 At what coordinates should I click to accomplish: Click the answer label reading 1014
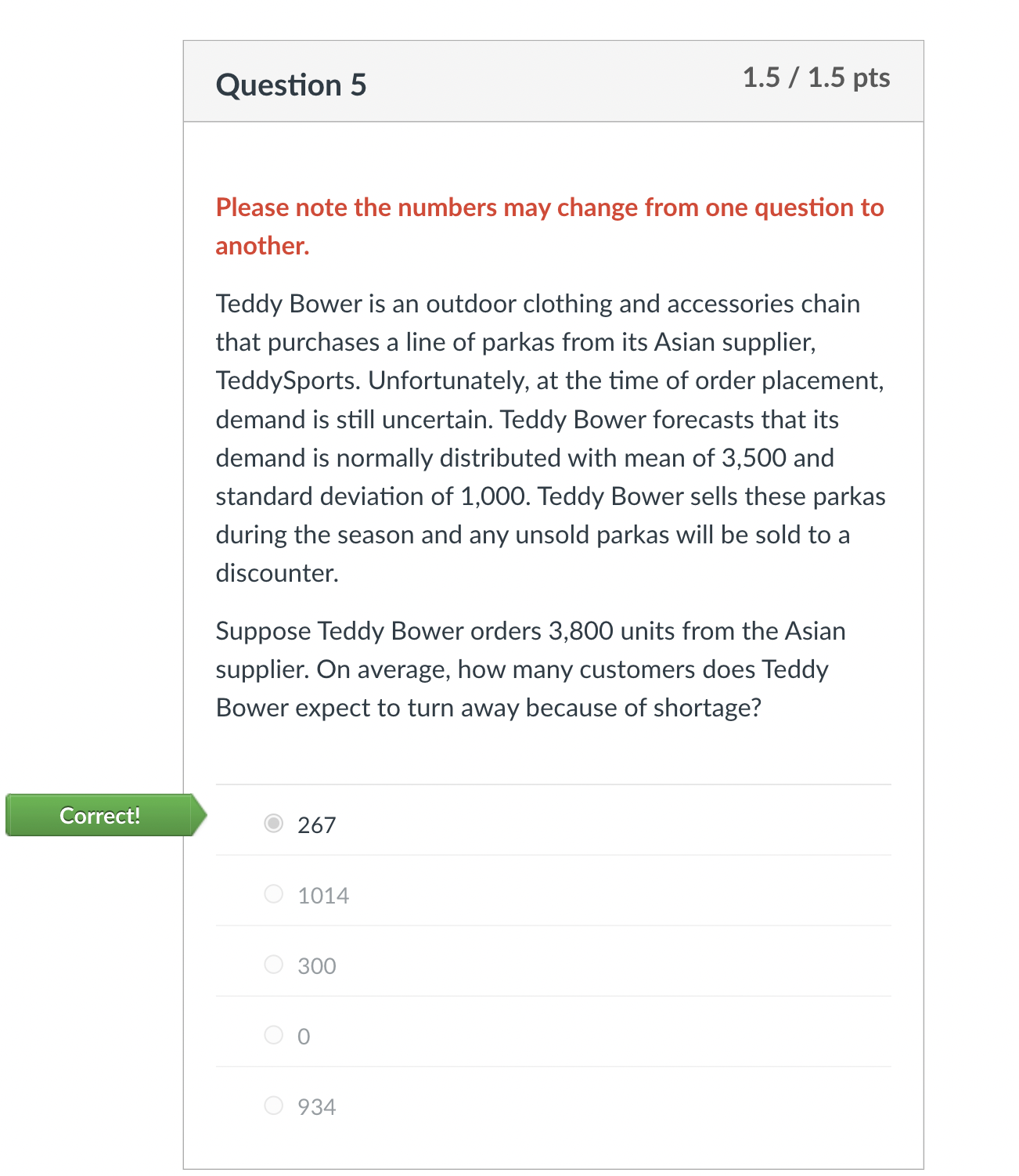pyautogui.click(x=322, y=895)
